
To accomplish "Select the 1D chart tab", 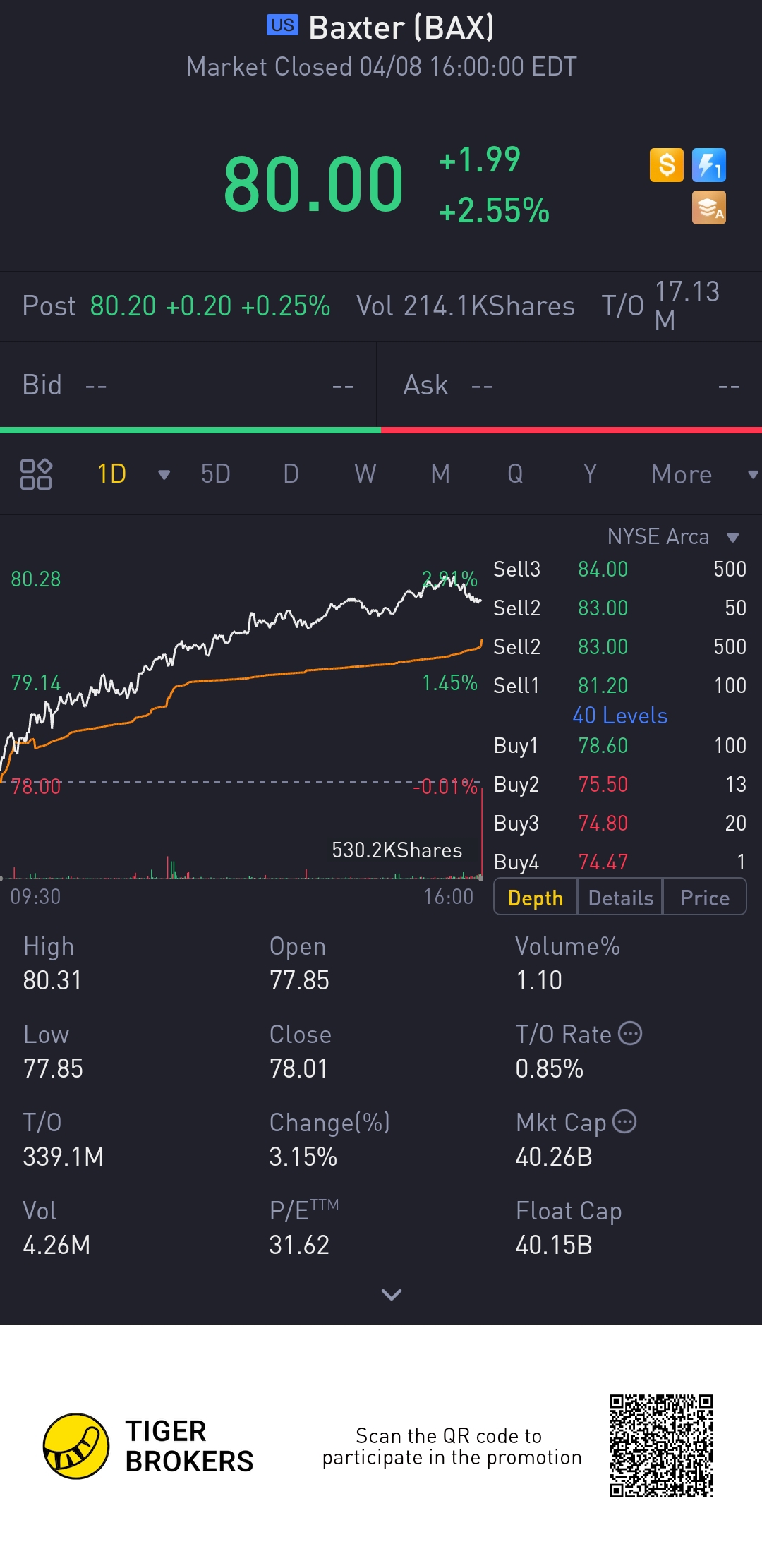I will click(x=111, y=474).
